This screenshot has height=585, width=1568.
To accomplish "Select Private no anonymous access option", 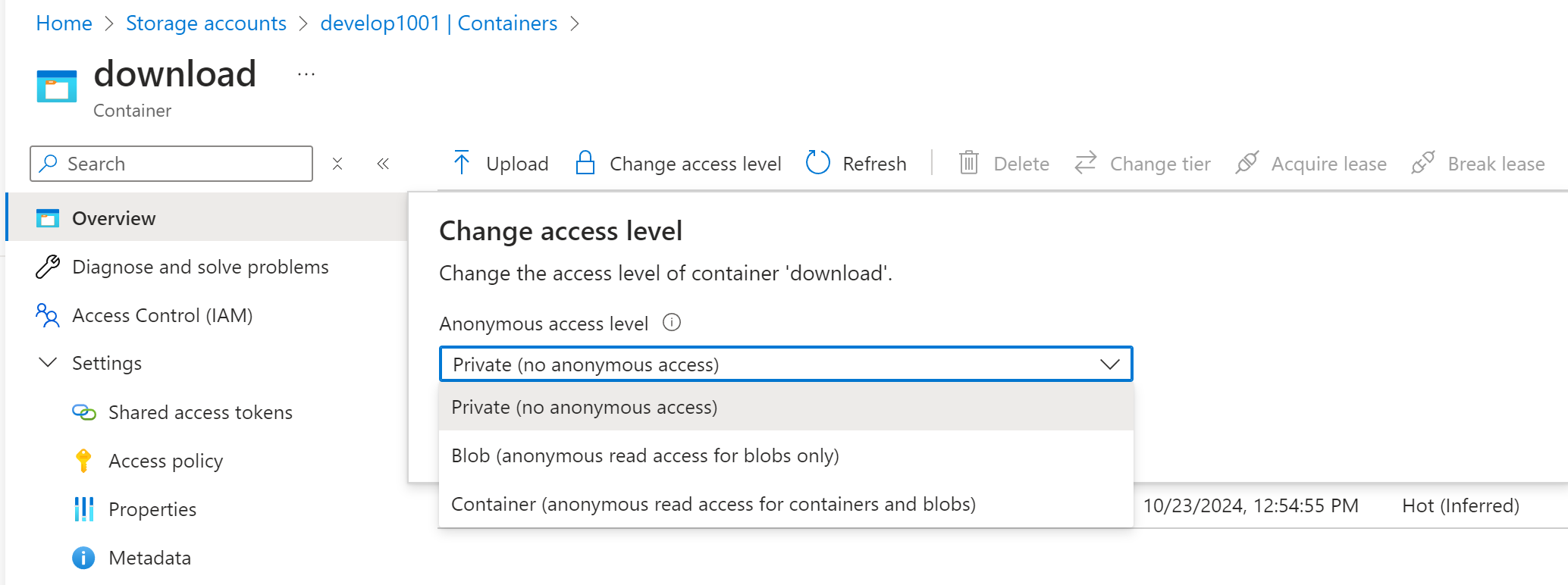I will pos(584,407).
